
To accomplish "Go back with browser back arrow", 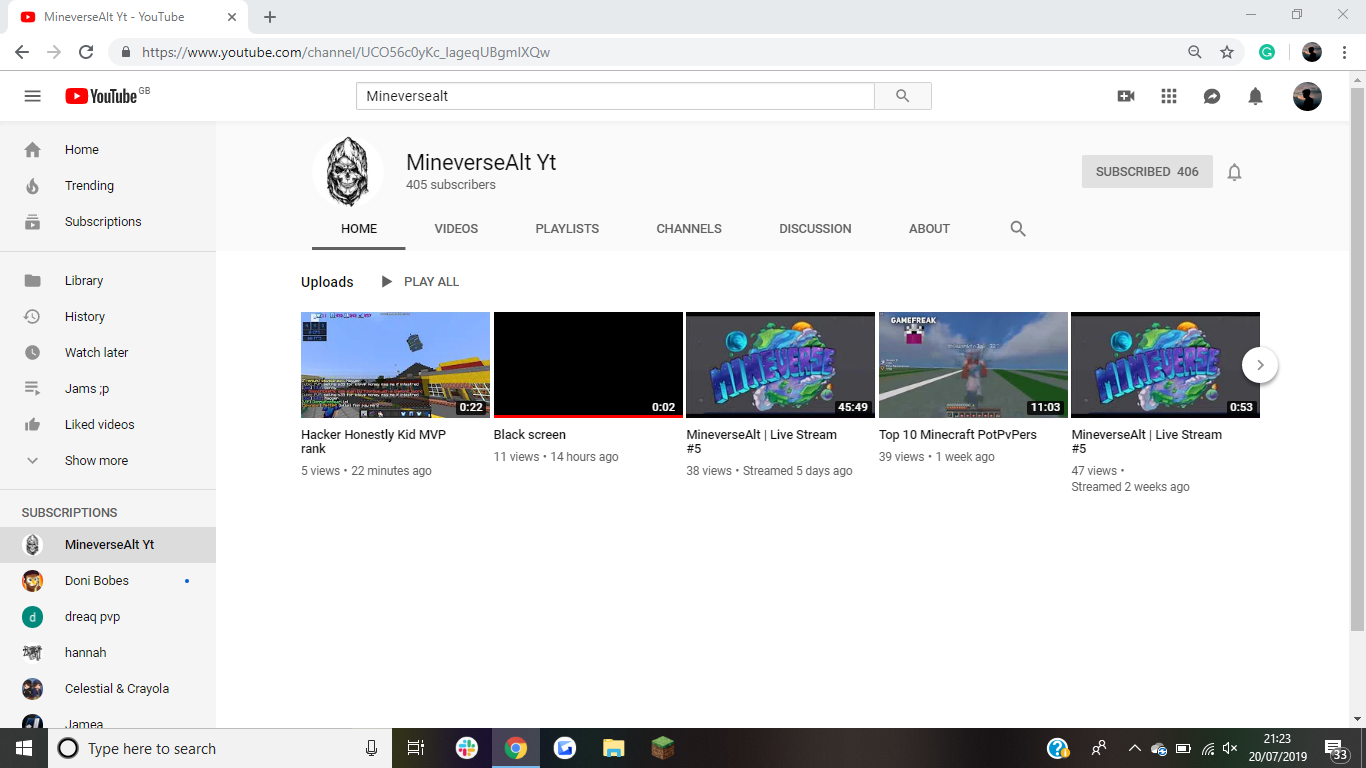I will point(22,52).
